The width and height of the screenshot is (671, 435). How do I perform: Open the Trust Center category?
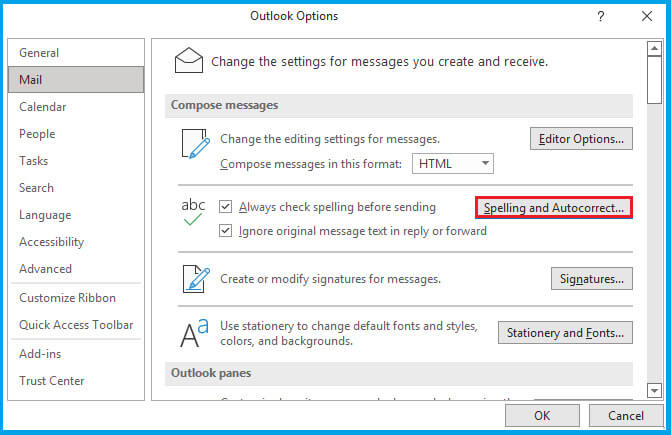click(x=76, y=381)
